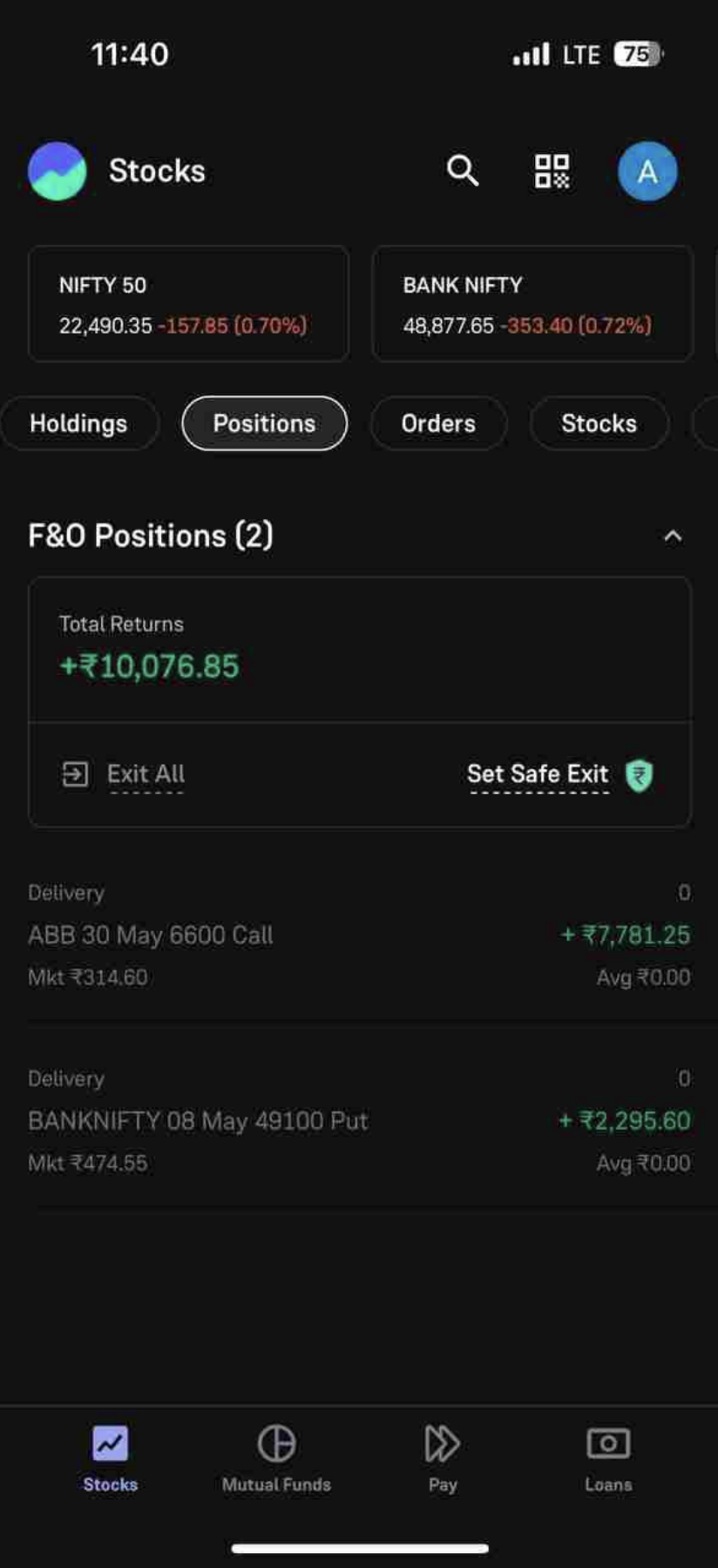Click Set Safe Exit link
Screen dimensions: 718x1568
(x=538, y=774)
